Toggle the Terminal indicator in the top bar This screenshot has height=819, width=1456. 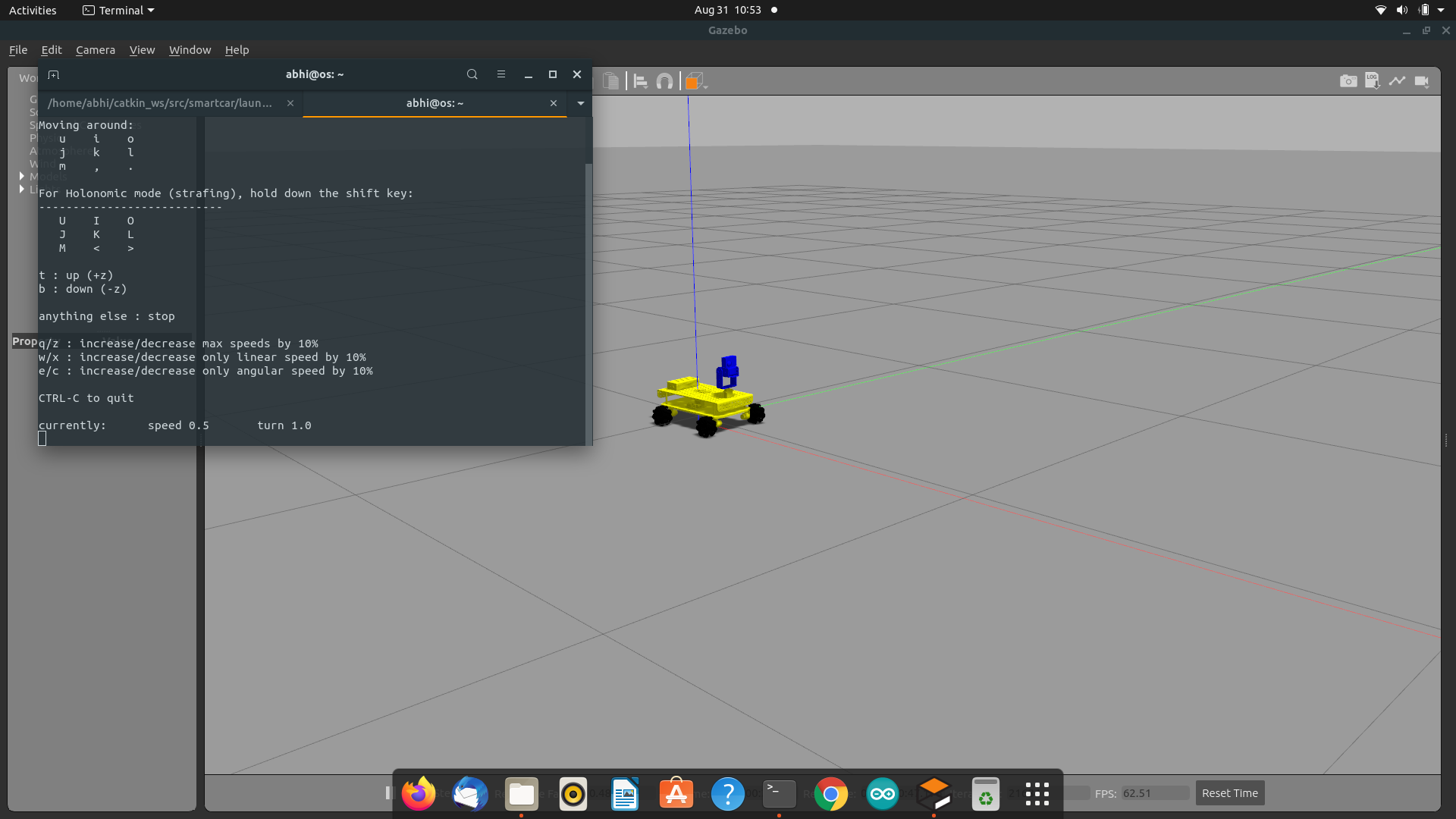point(118,10)
